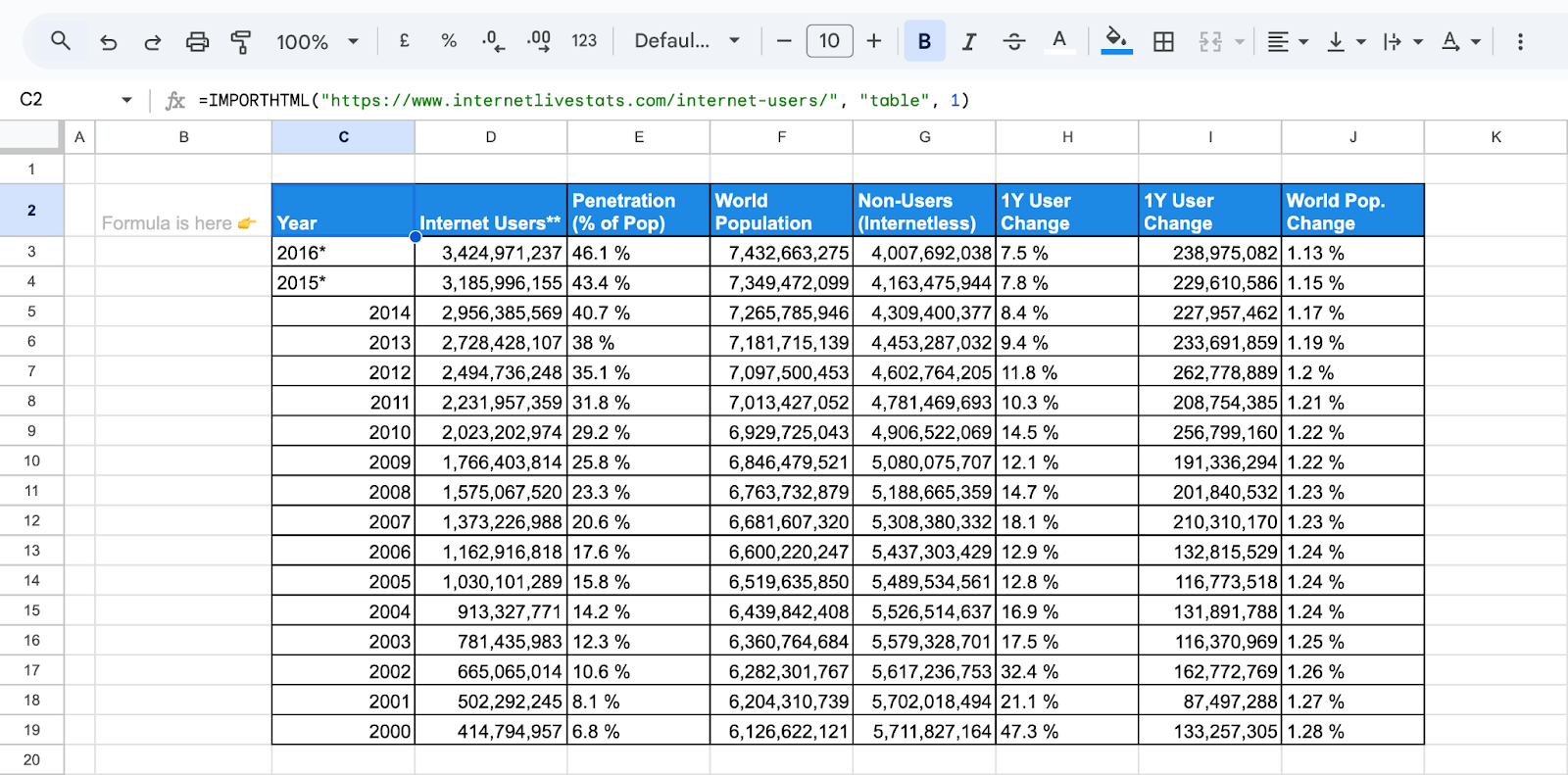Open the text rotation dropdown
The image size is (1568, 775).
coord(1460,41)
